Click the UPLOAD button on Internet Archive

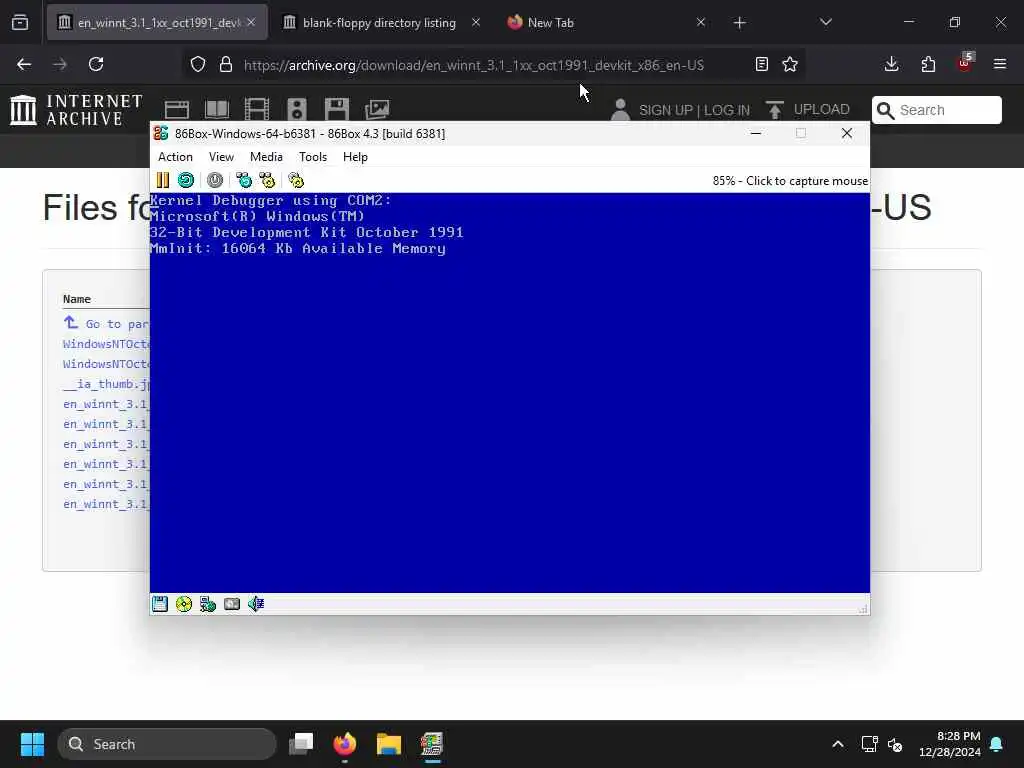click(x=808, y=109)
